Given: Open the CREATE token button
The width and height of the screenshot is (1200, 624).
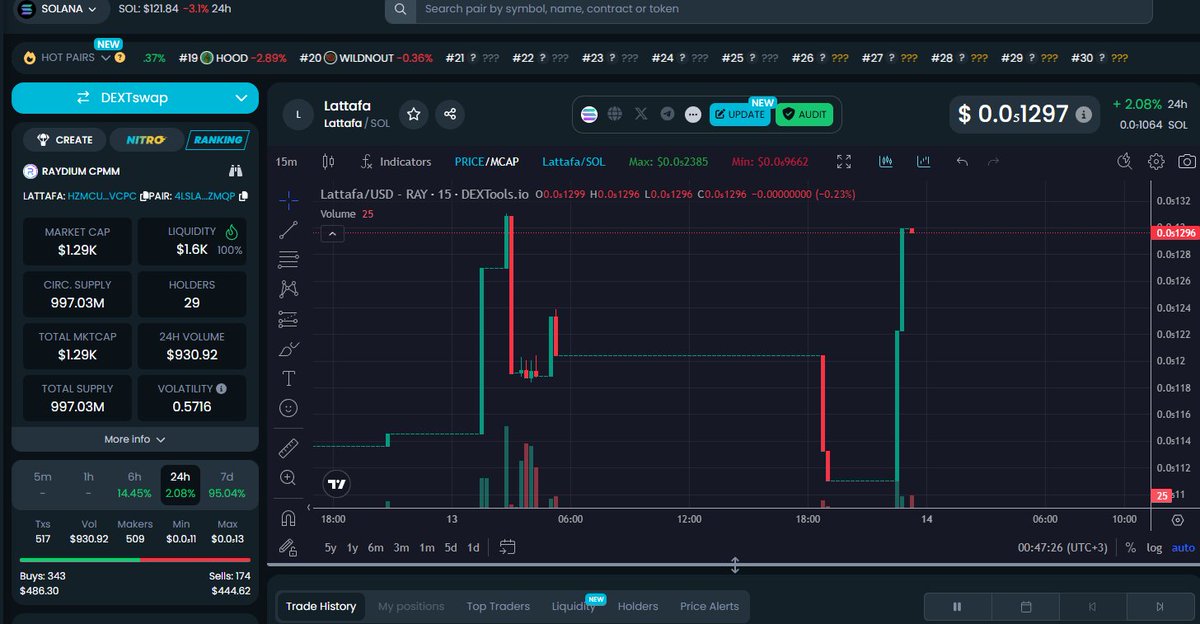Looking at the screenshot, I should [64, 140].
